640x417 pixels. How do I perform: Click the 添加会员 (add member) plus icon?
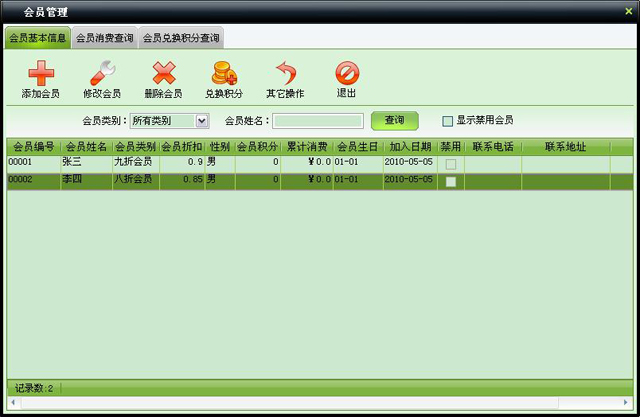tap(40, 73)
